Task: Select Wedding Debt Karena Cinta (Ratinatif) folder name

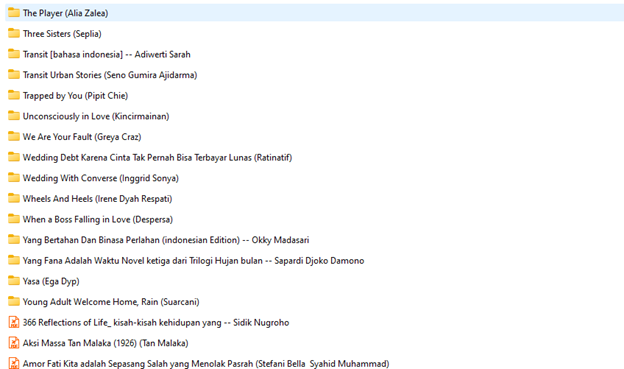Action: (157, 158)
